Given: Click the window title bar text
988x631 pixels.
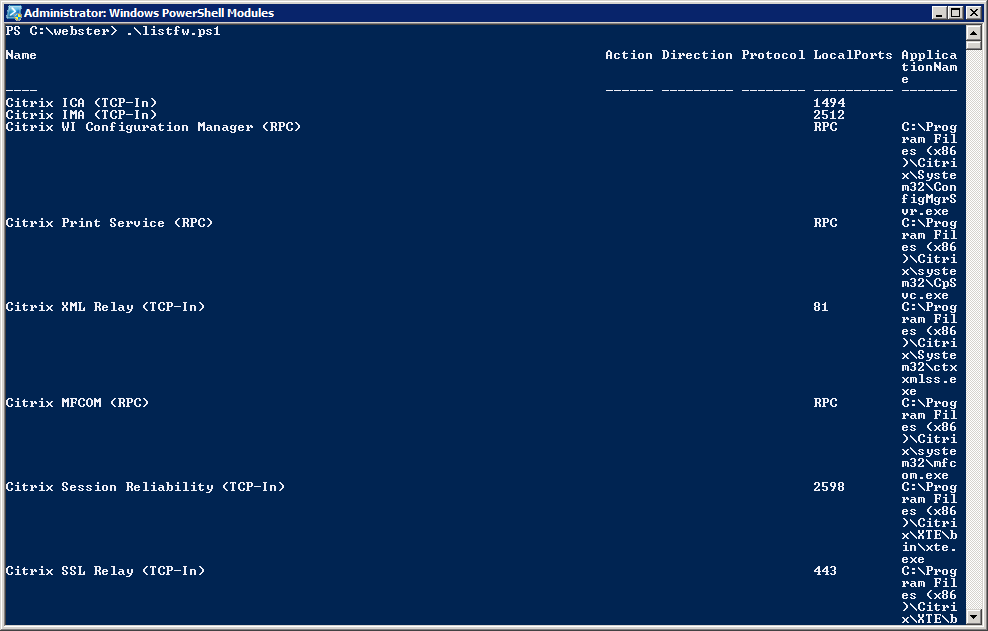Looking at the screenshot, I should tap(148, 13).
